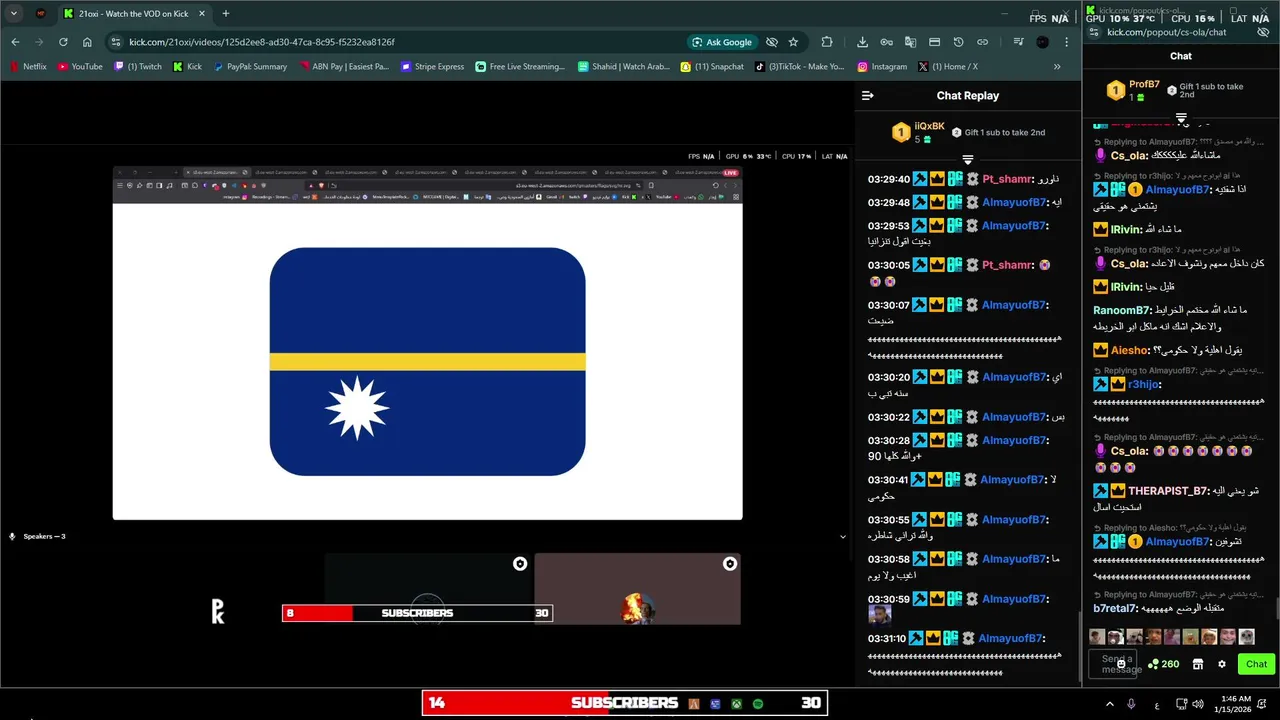Open the media control playlist icon
The width and height of the screenshot is (1280, 720).
pyautogui.click(x=1018, y=42)
